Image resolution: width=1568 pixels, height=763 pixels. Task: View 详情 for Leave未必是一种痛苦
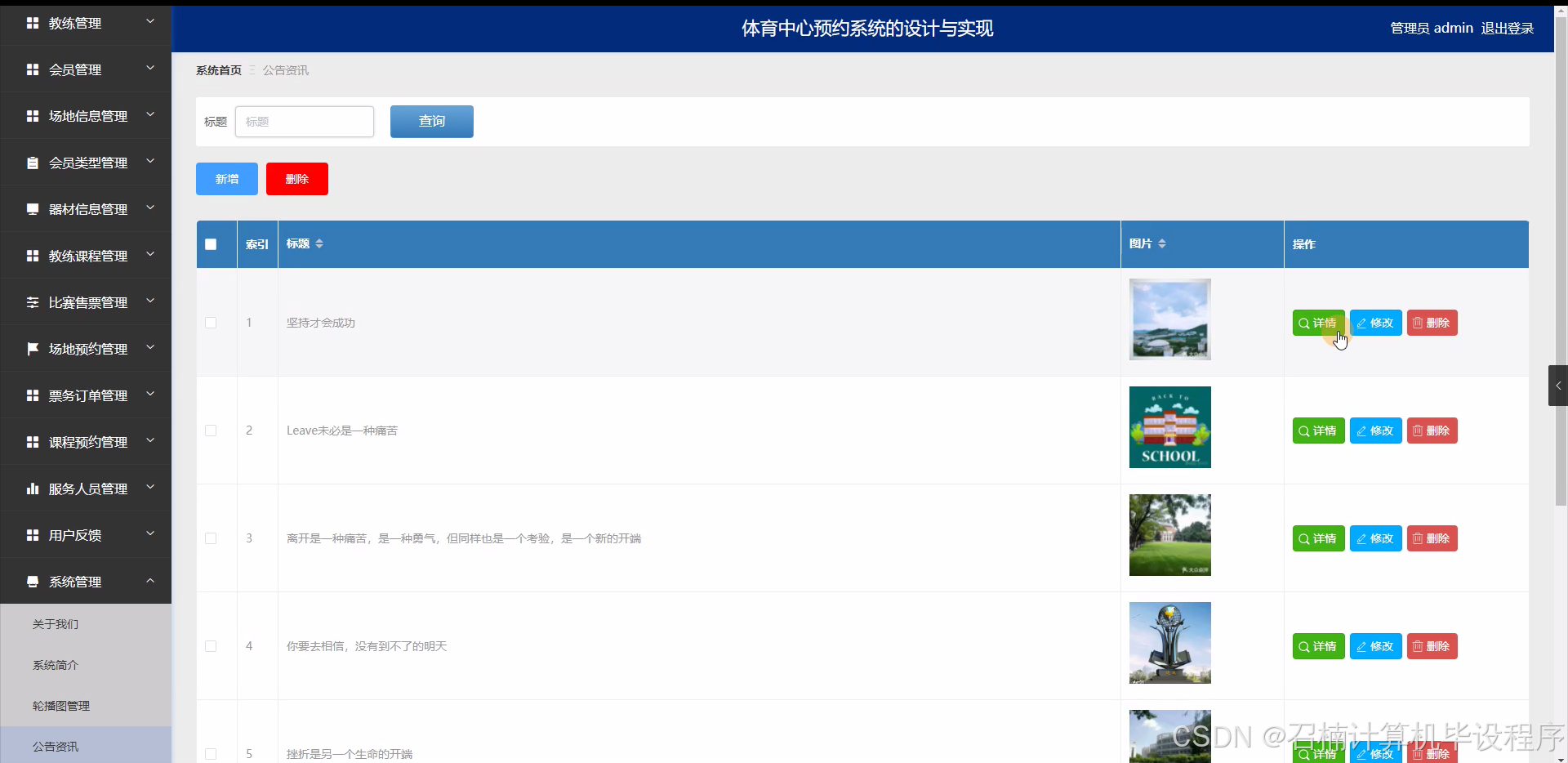(x=1318, y=431)
